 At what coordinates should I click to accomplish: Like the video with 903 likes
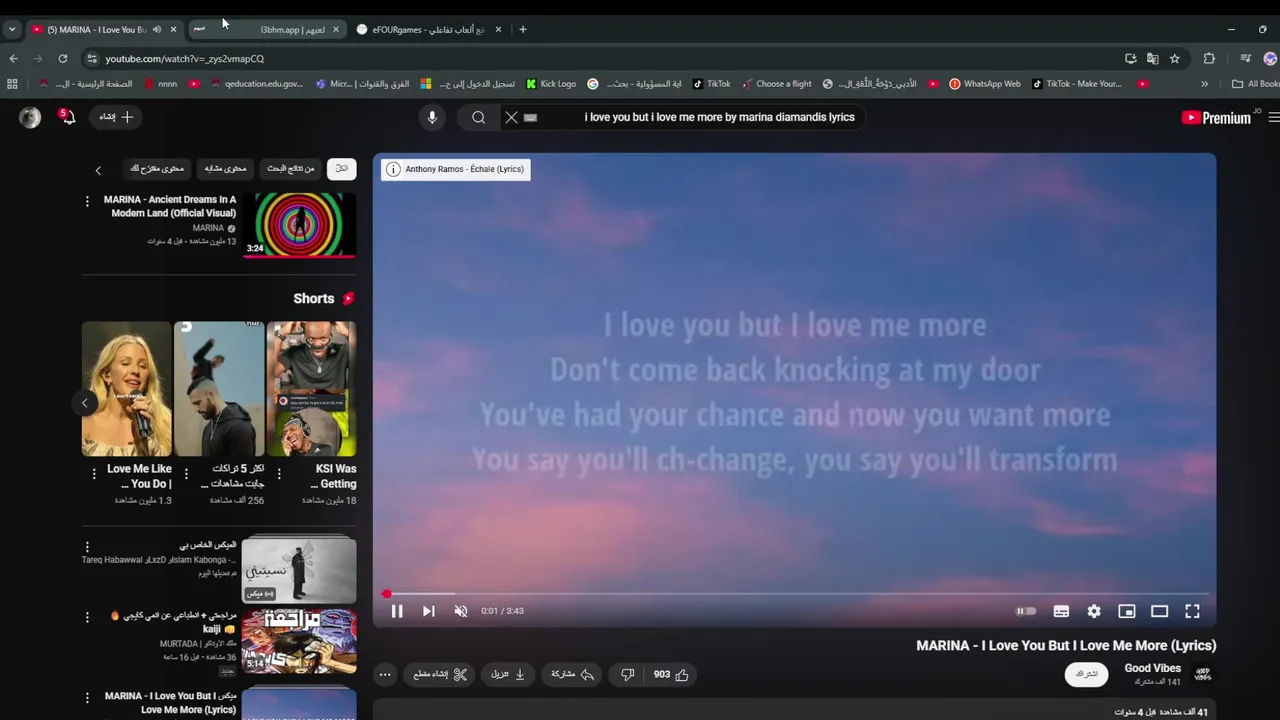671,675
